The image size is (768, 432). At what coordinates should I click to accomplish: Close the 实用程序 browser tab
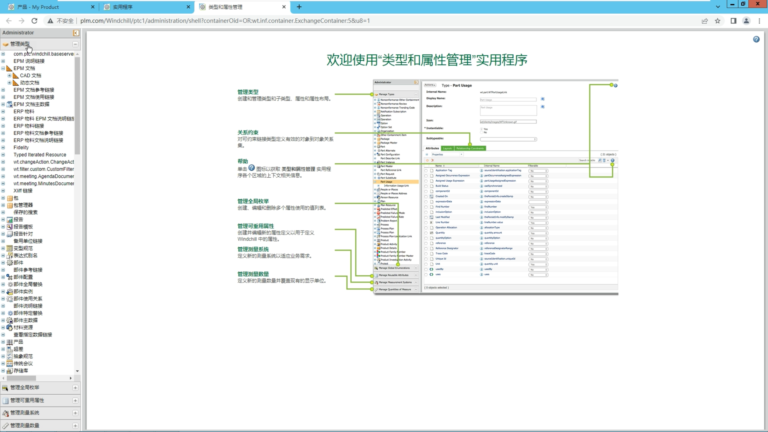click(x=188, y=7)
